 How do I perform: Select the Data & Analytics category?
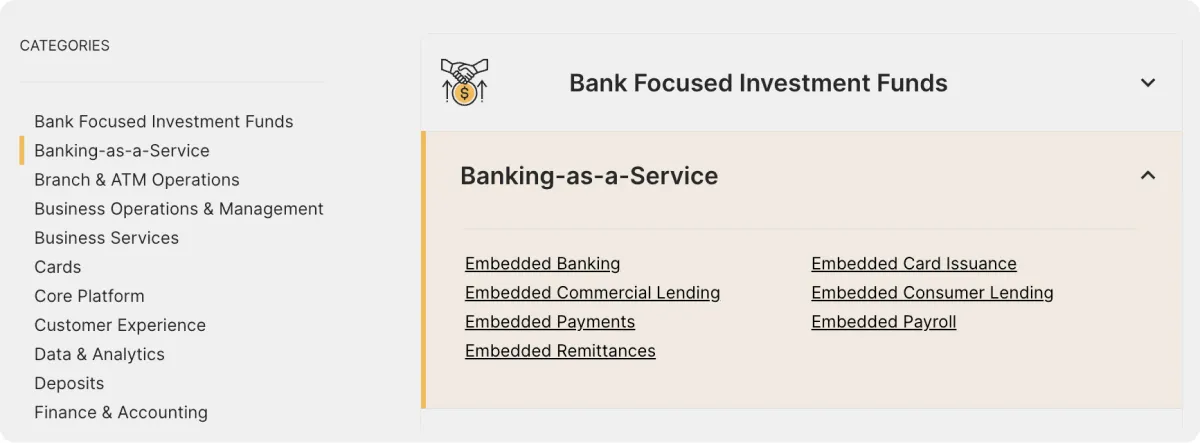99,354
